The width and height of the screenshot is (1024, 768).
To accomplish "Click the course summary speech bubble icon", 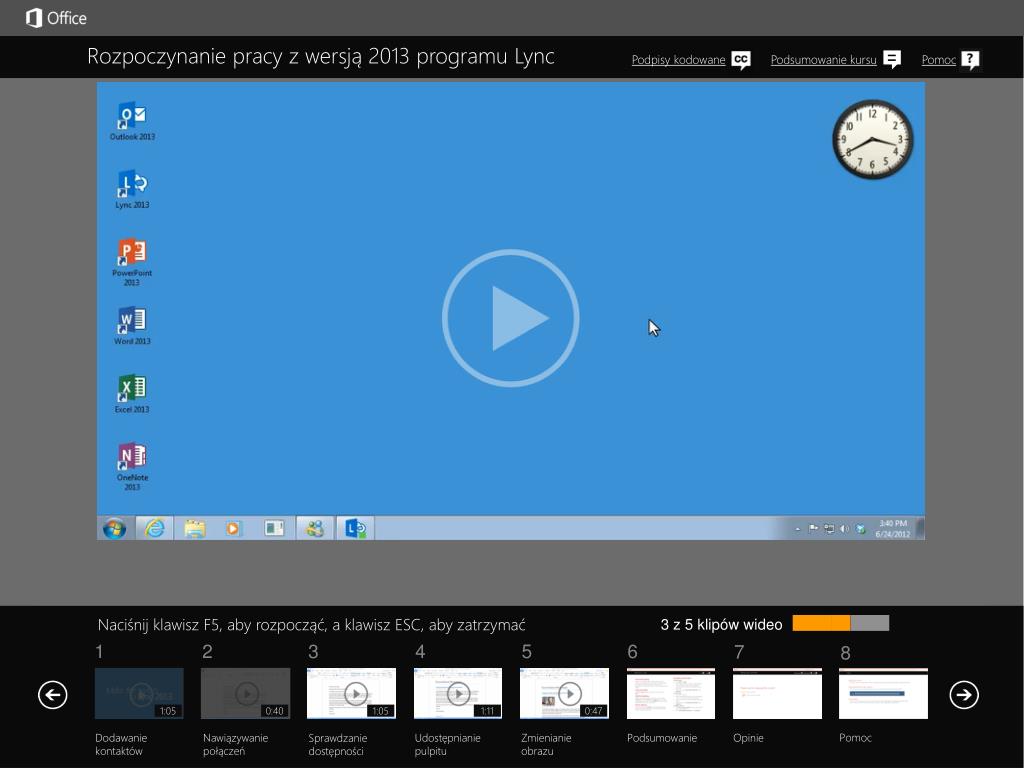I will (891, 60).
